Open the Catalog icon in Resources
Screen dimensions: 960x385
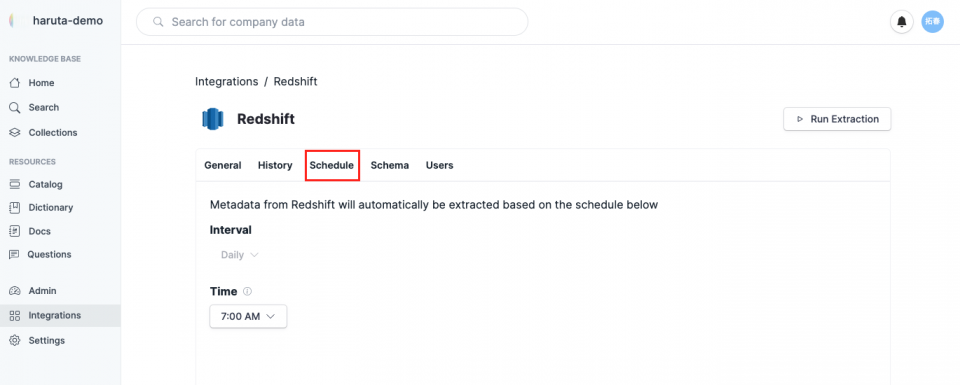(x=15, y=184)
